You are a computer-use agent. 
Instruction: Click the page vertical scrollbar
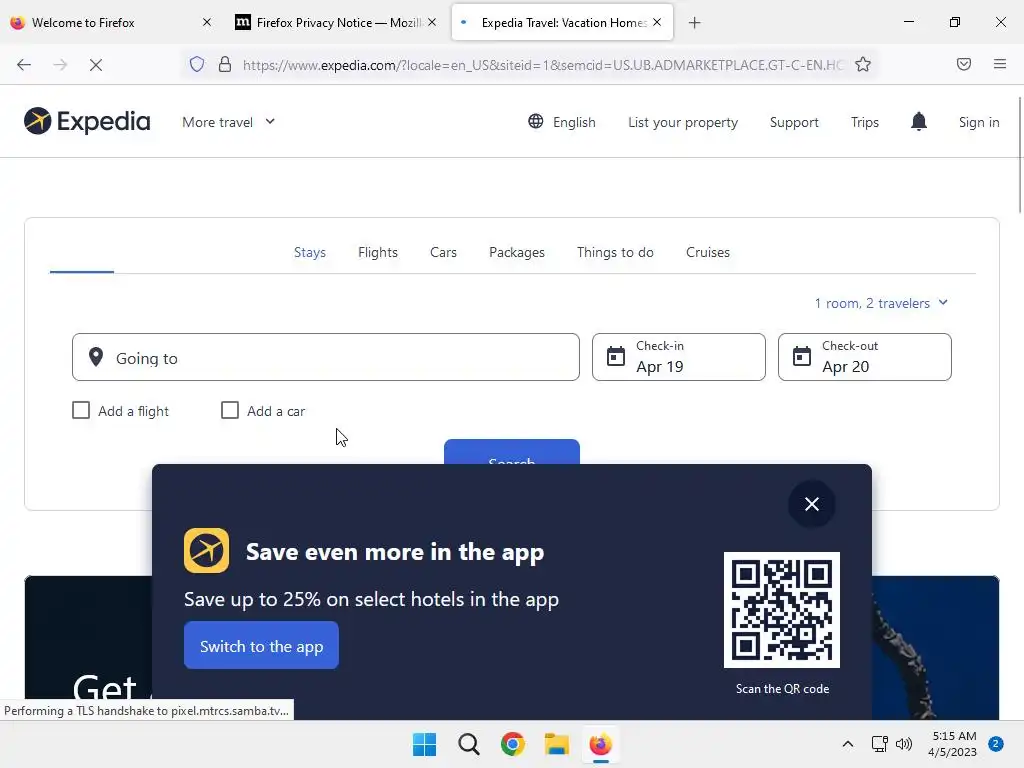[1019, 154]
